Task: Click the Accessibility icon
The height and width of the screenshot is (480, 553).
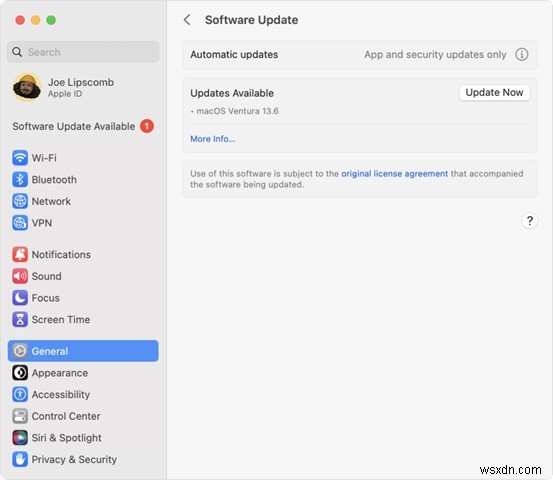Action: pyautogui.click(x=20, y=394)
